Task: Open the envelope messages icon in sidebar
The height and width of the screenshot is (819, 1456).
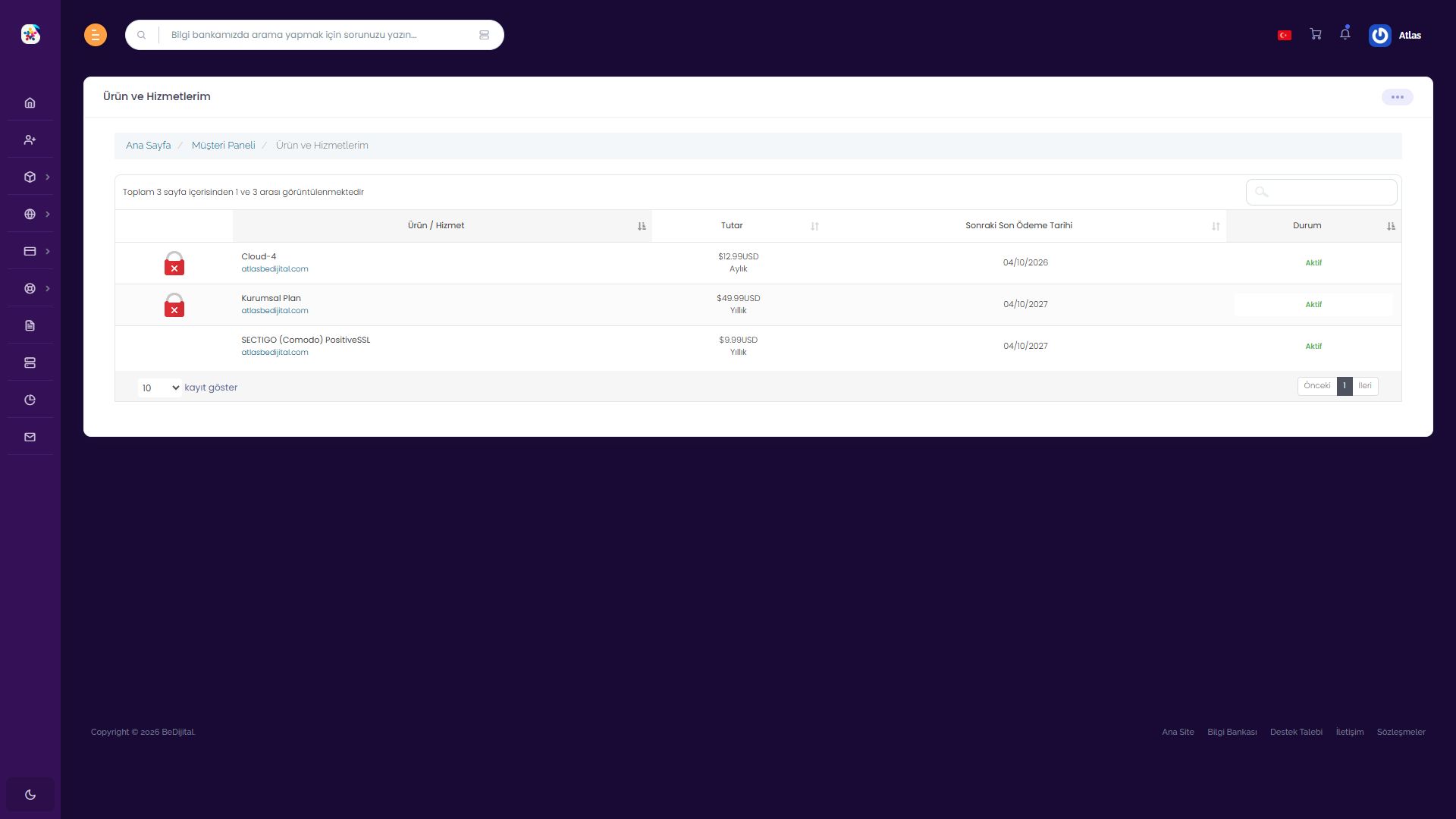Action: [30, 437]
